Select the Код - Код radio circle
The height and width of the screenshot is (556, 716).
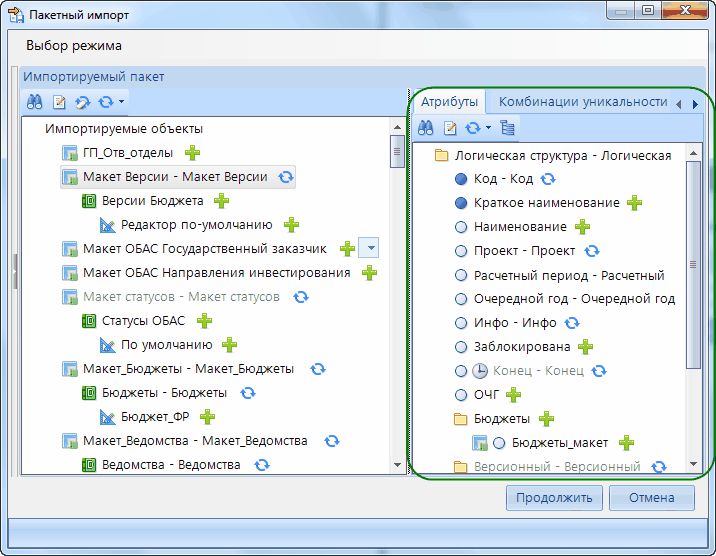461,179
